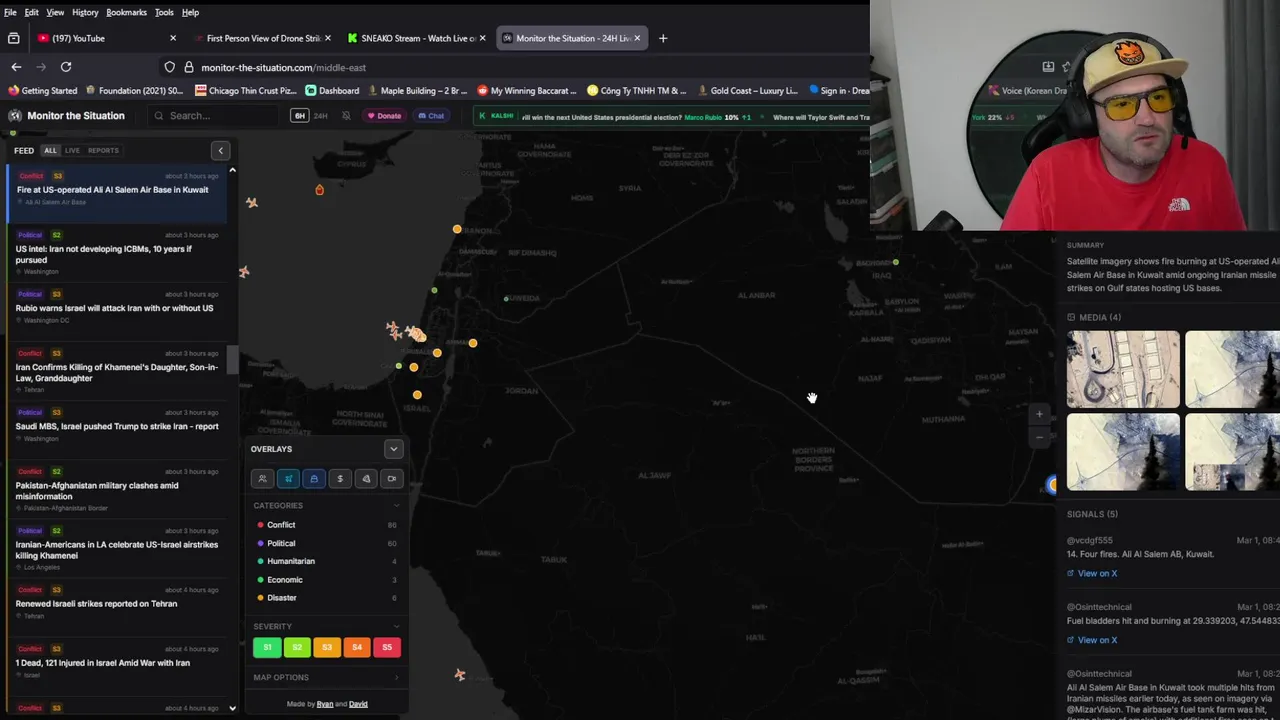Click the red fire marker near Turkey
Screen dimensions: 1280x720
tap(319, 190)
